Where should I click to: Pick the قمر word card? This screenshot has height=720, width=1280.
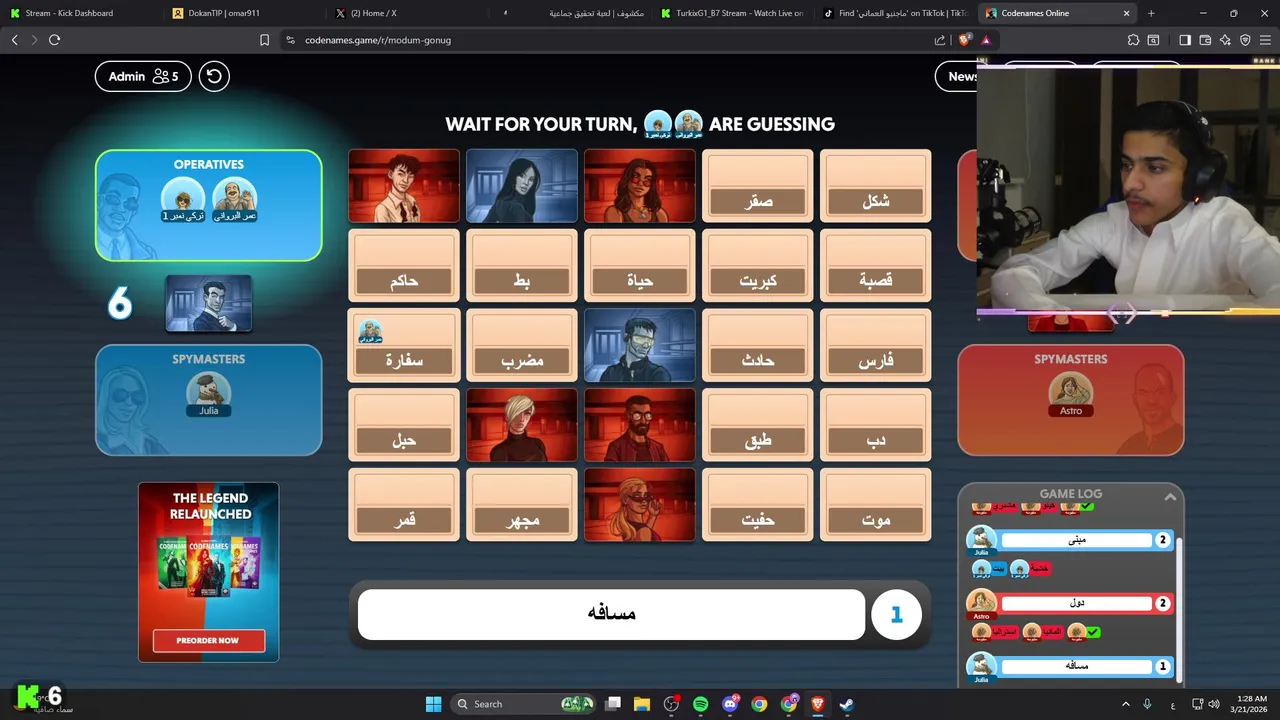point(404,506)
